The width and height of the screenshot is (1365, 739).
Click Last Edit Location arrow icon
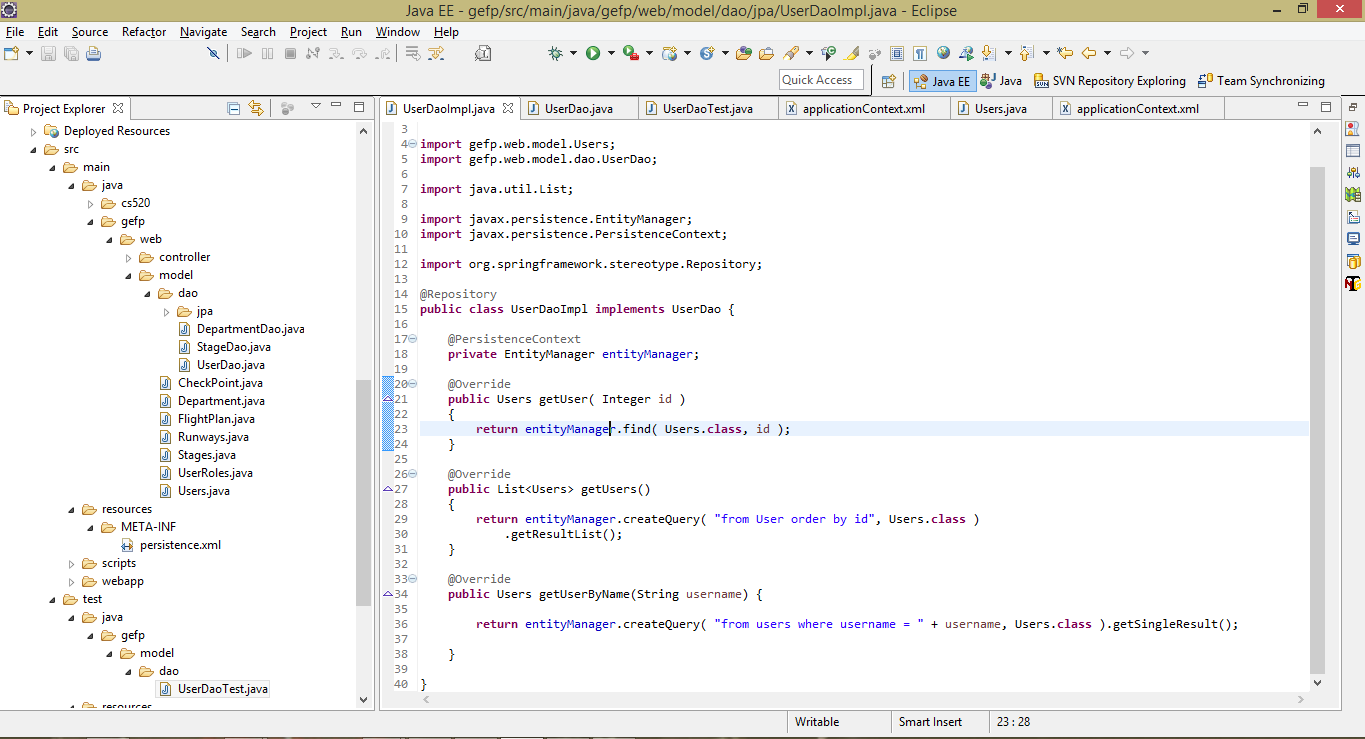click(x=1064, y=53)
